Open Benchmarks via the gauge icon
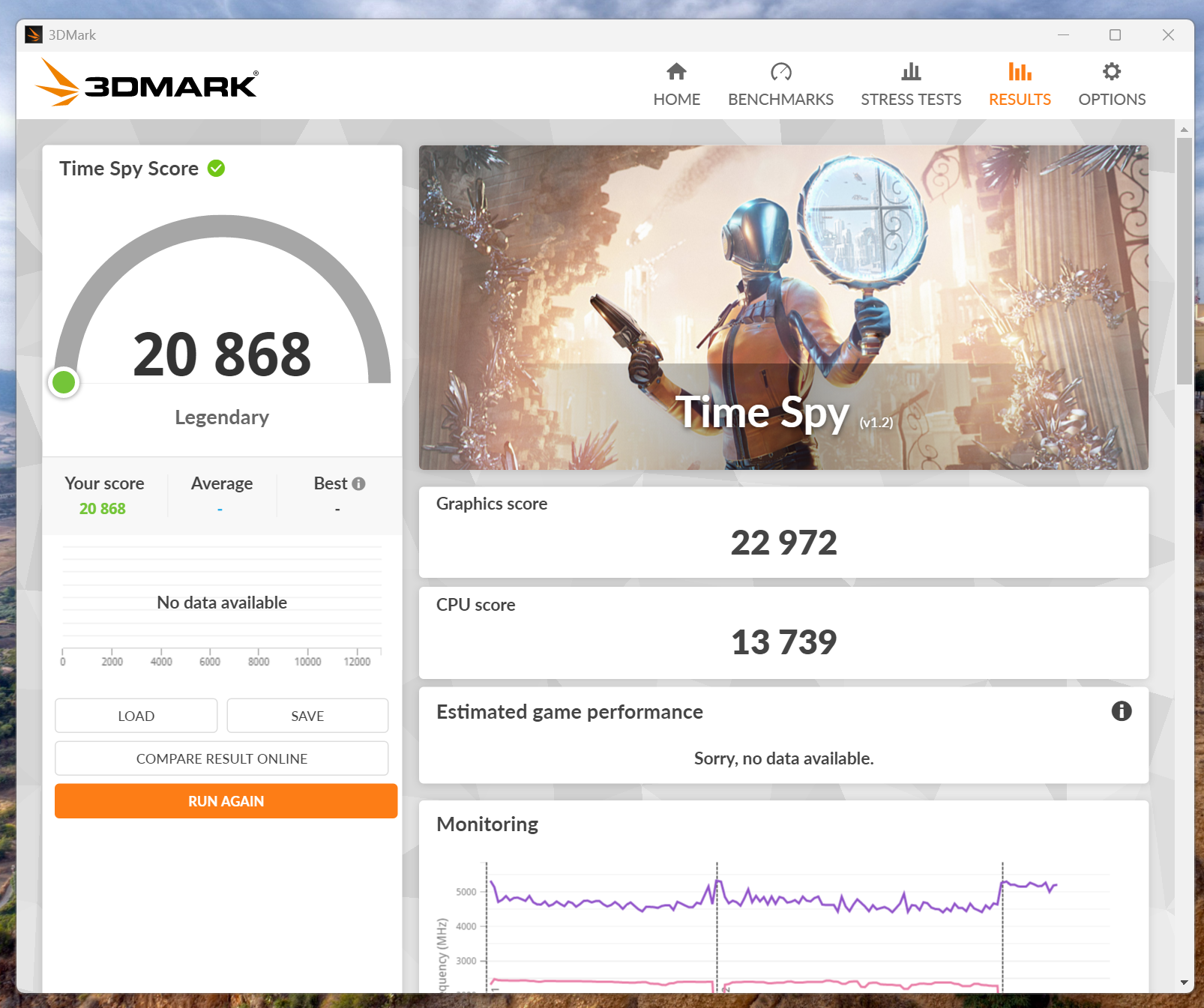Screen dimensions: 1204x1008 point(780,72)
